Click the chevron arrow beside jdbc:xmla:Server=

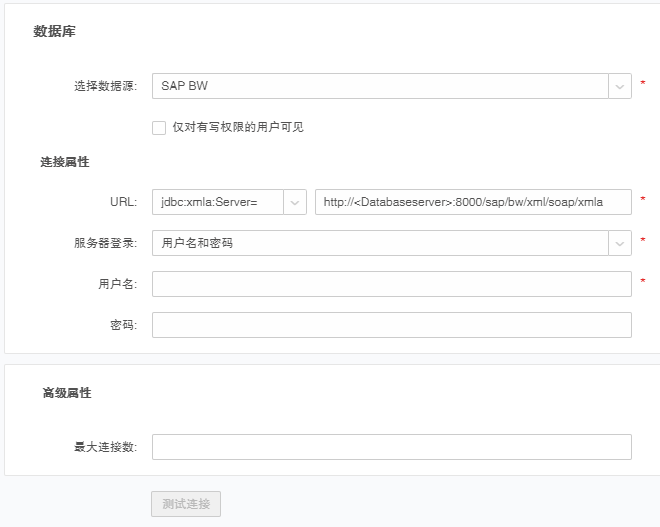coord(296,202)
